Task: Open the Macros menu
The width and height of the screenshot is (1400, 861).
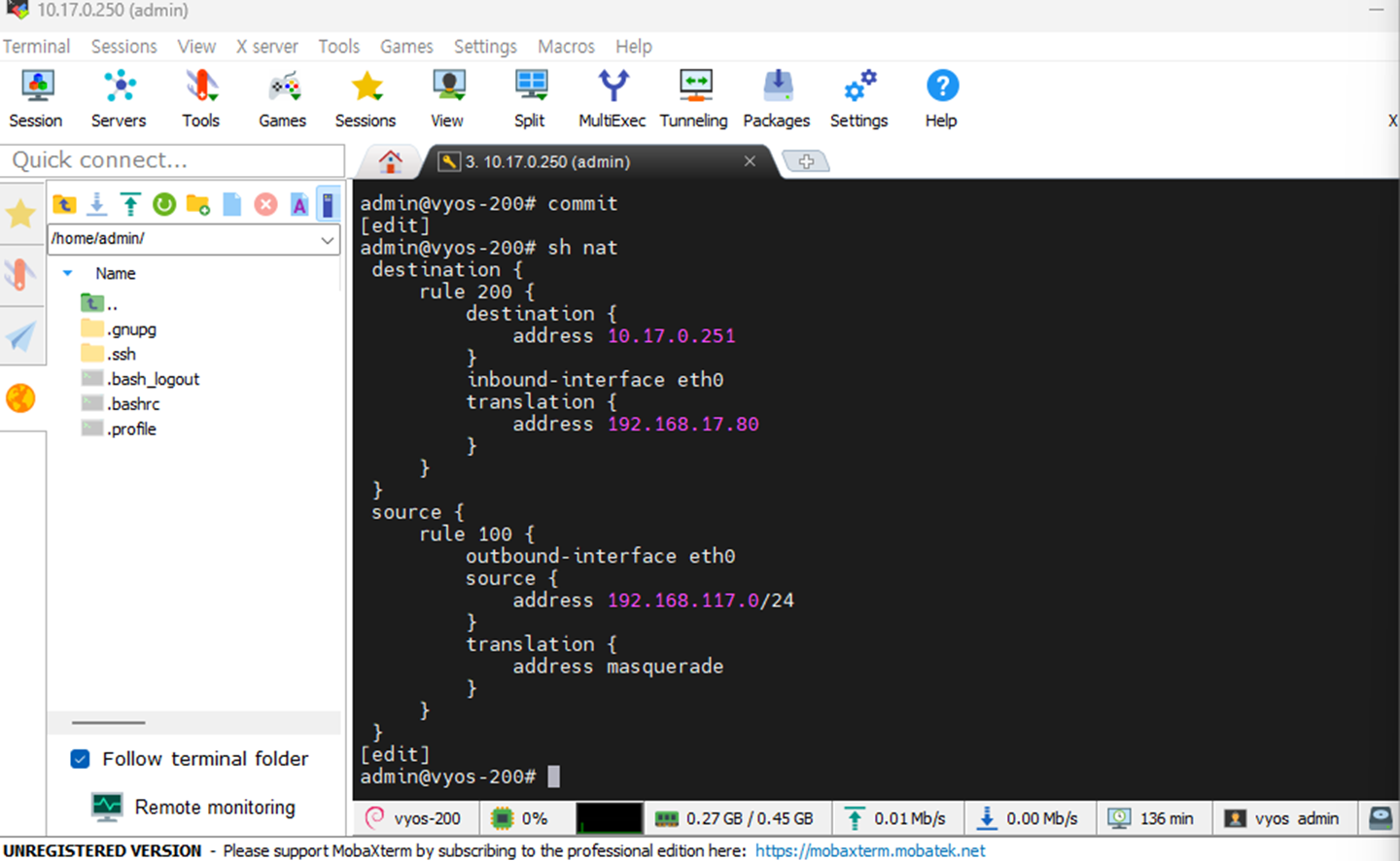Action: click(x=566, y=47)
